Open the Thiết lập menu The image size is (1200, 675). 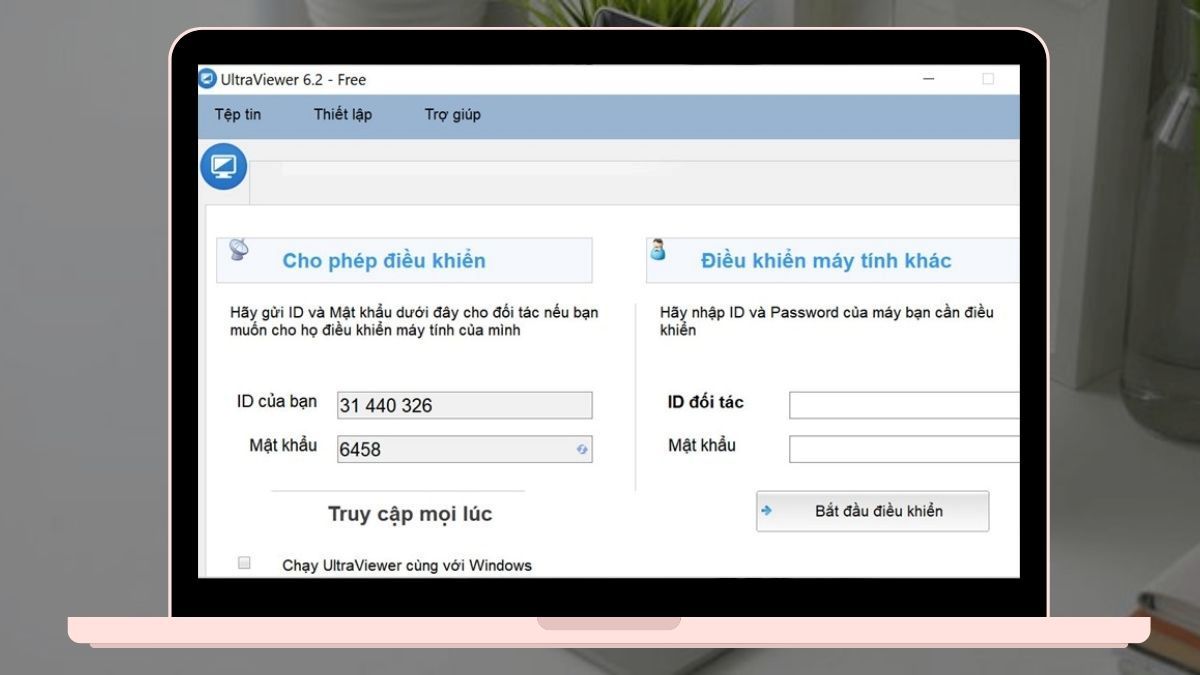pyautogui.click(x=343, y=114)
